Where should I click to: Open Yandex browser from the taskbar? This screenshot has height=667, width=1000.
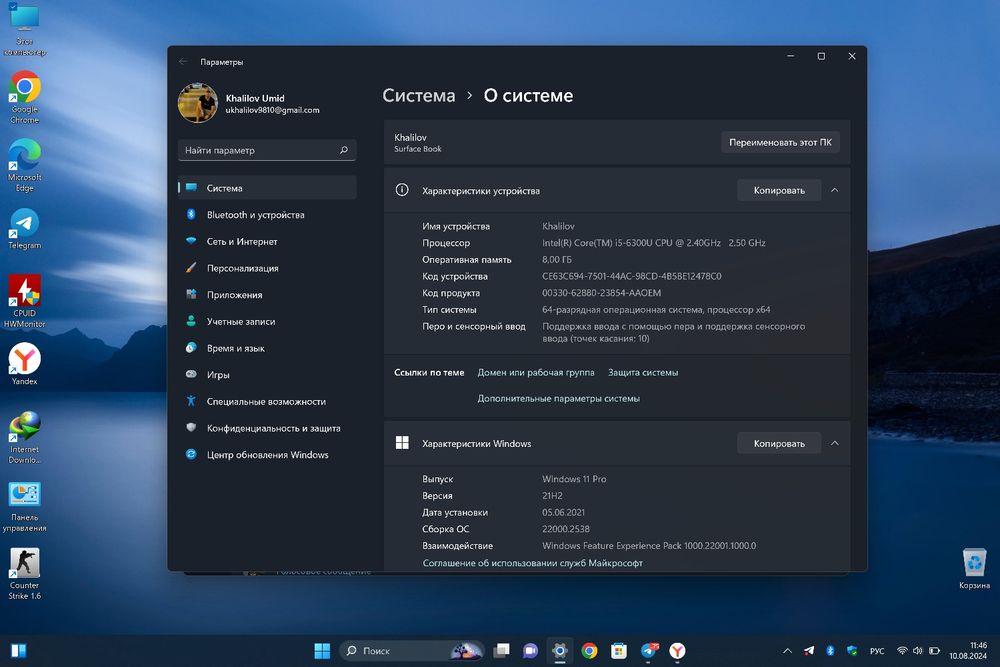[677, 651]
